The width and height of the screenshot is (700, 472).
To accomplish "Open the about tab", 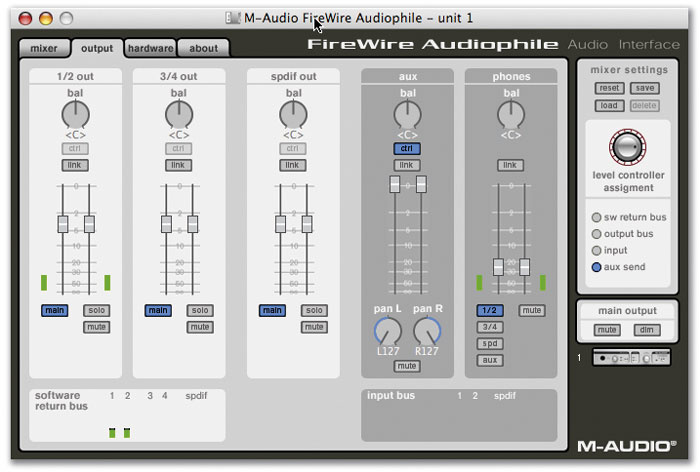I will 204,48.
